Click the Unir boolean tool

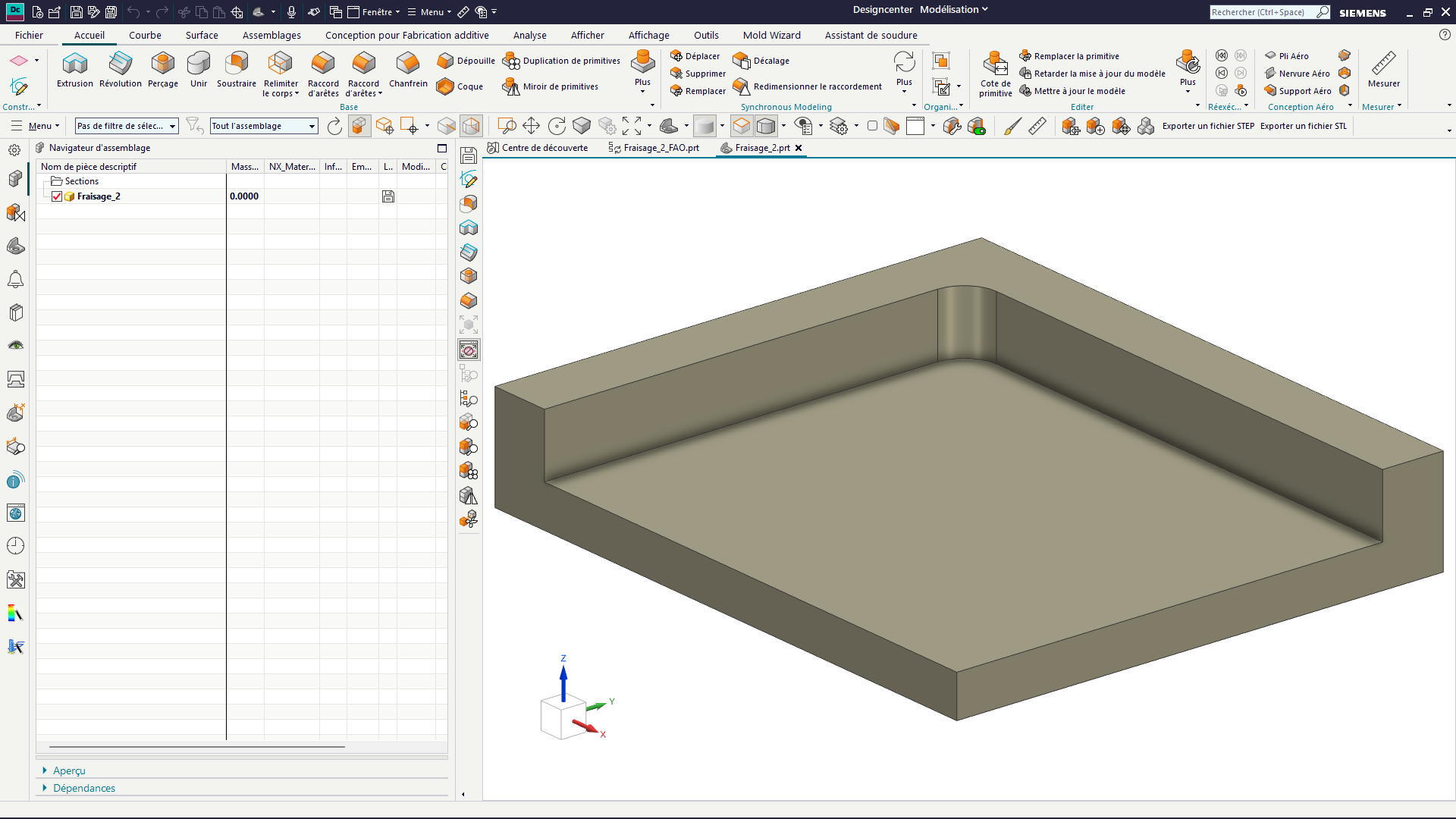click(x=199, y=70)
